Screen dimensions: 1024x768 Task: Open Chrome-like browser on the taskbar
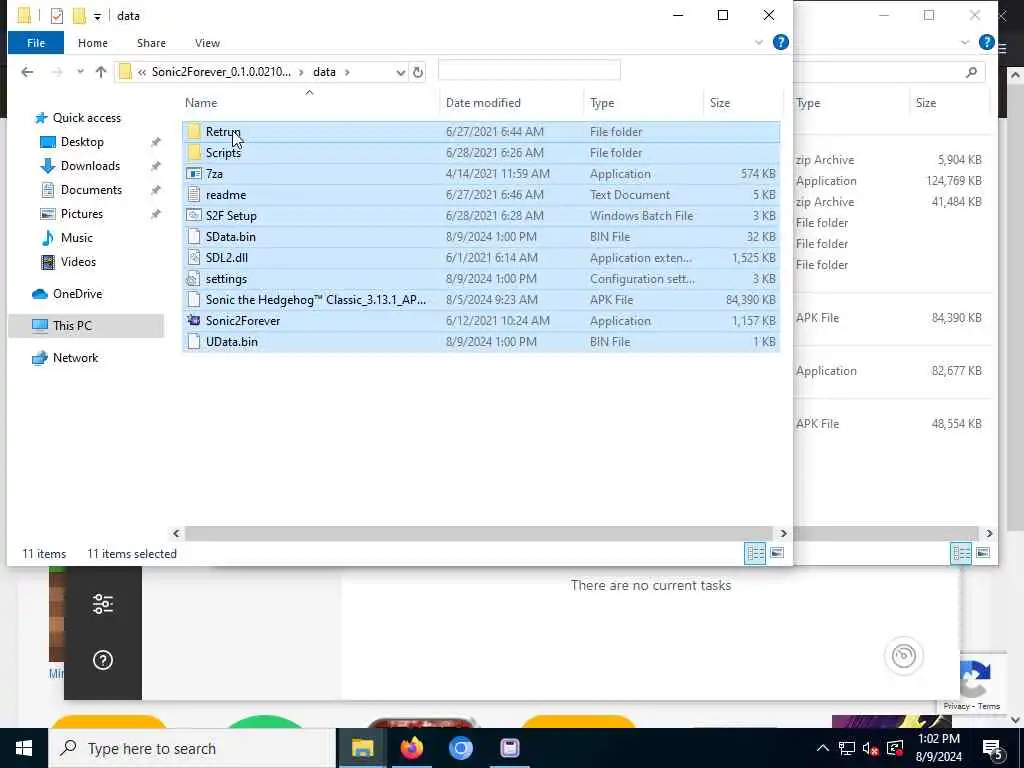click(x=460, y=748)
